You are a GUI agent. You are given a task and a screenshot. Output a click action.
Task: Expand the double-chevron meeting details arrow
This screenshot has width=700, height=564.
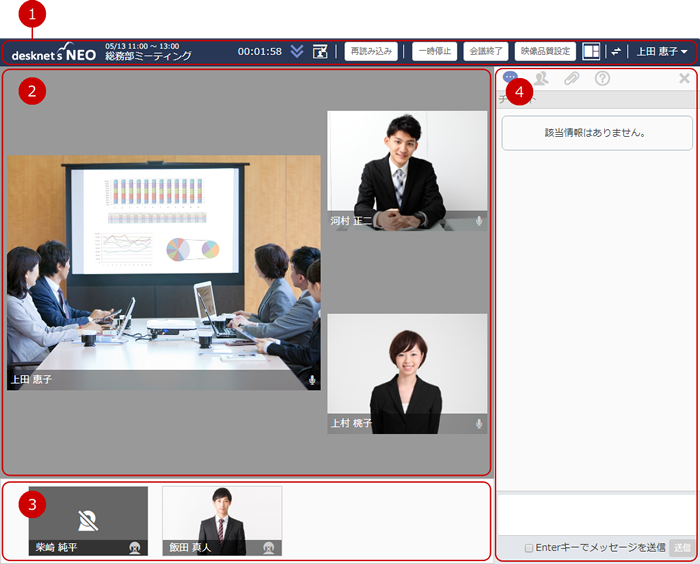(297, 51)
